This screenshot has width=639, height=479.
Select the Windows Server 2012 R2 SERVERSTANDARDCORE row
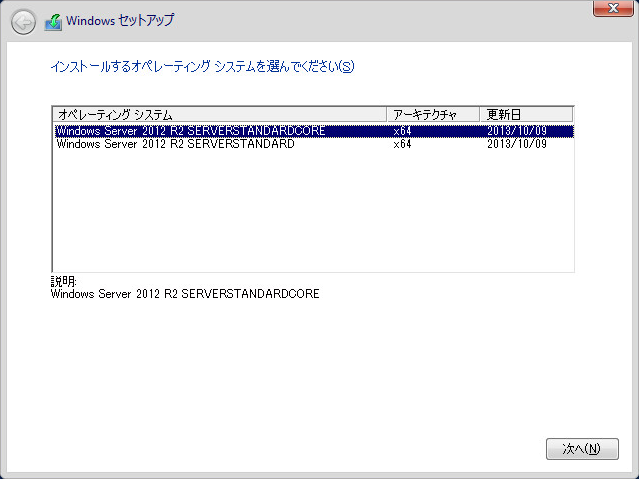[314, 131]
